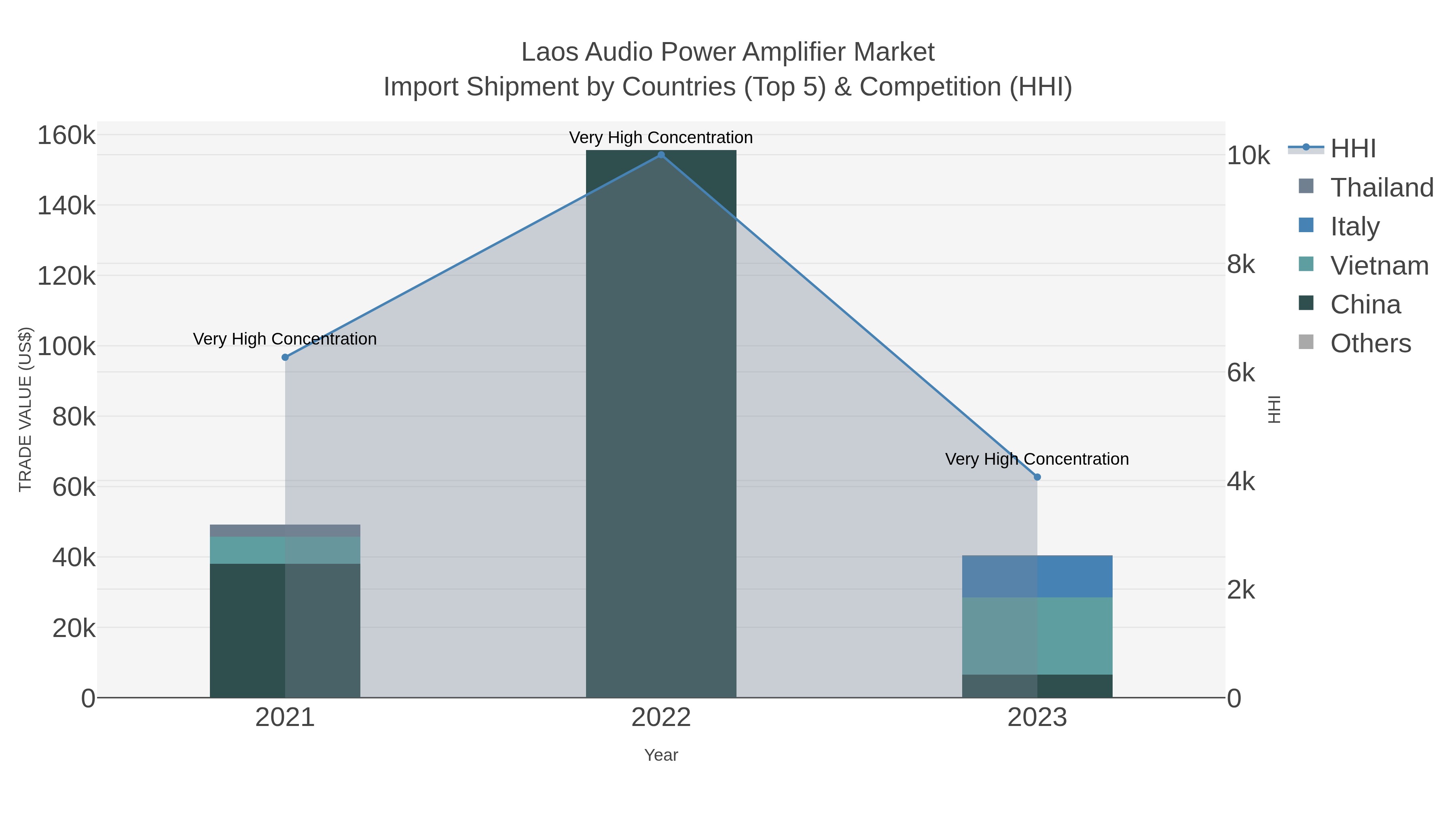
Task: Click the 2023 Vietnam bar segment
Action: click(1037, 636)
